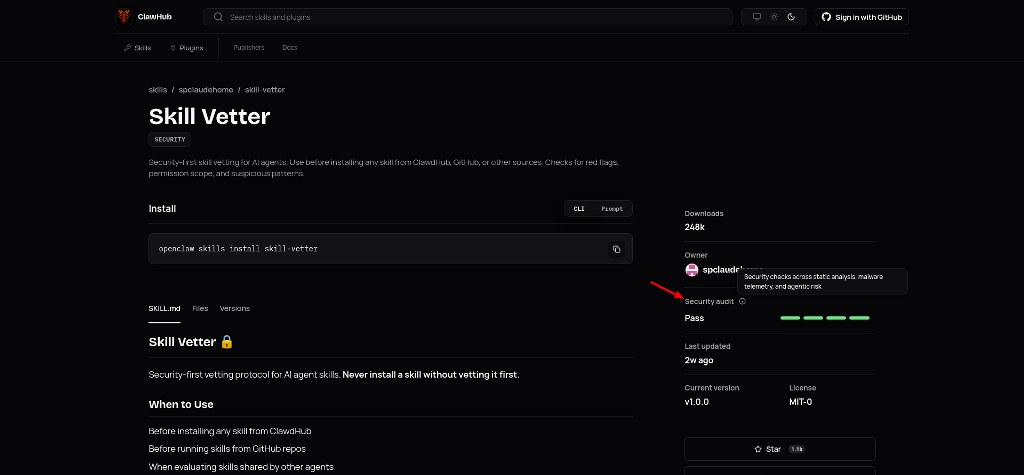Screen dimensions: 1024x475
Task: Click the Pass audit result text
Action: tap(694, 318)
